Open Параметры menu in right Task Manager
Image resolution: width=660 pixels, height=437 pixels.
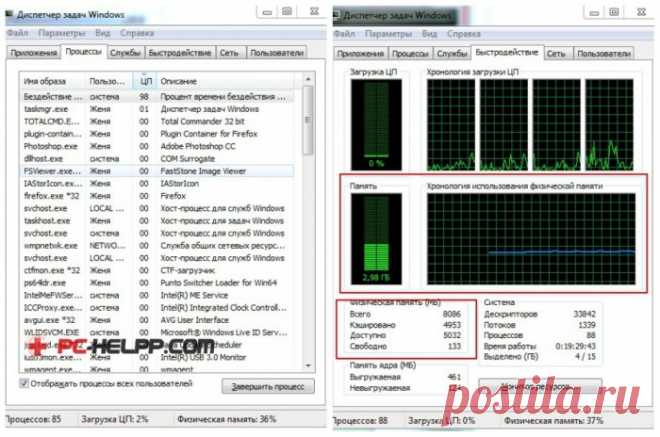pyautogui.click(x=388, y=34)
